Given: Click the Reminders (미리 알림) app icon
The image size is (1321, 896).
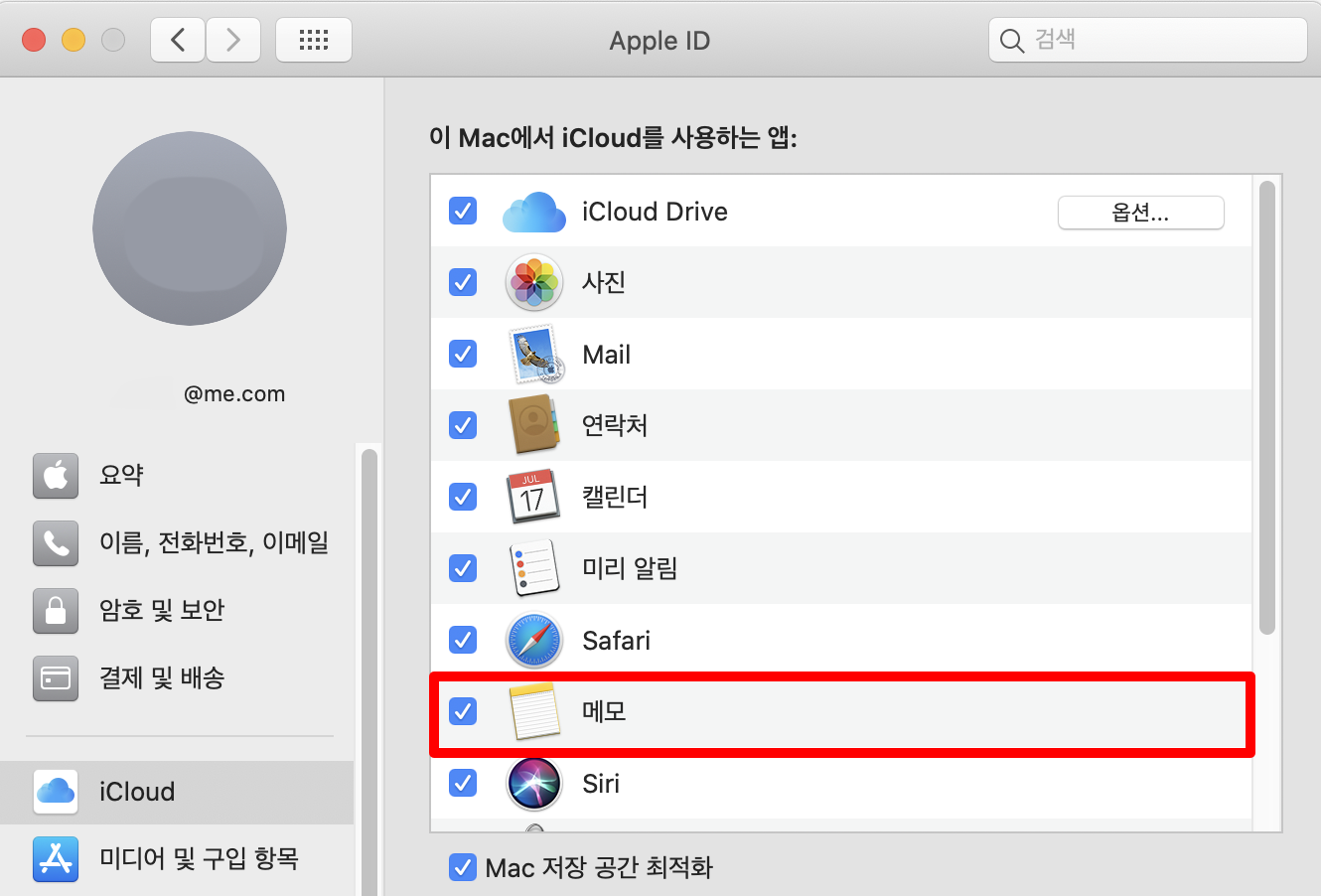Looking at the screenshot, I should point(534,568).
